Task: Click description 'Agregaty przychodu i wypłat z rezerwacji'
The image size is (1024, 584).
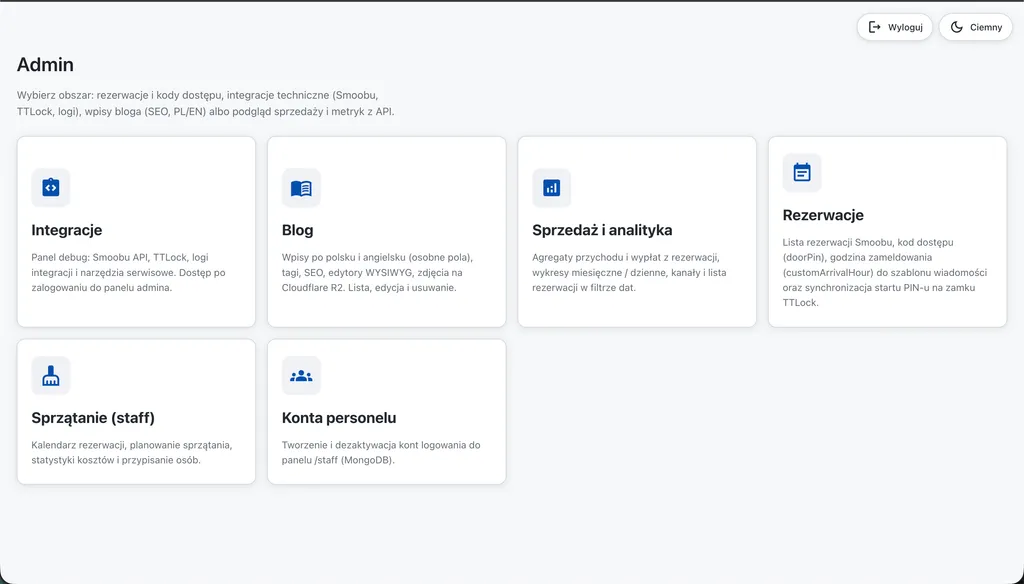Action: (x=629, y=272)
